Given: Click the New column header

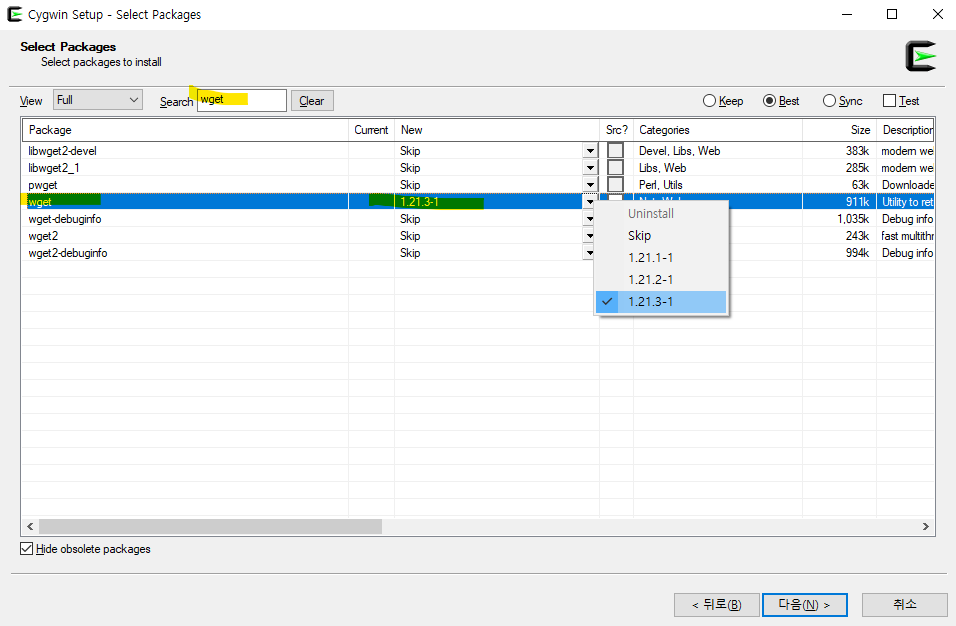Looking at the screenshot, I should click(x=497, y=130).
